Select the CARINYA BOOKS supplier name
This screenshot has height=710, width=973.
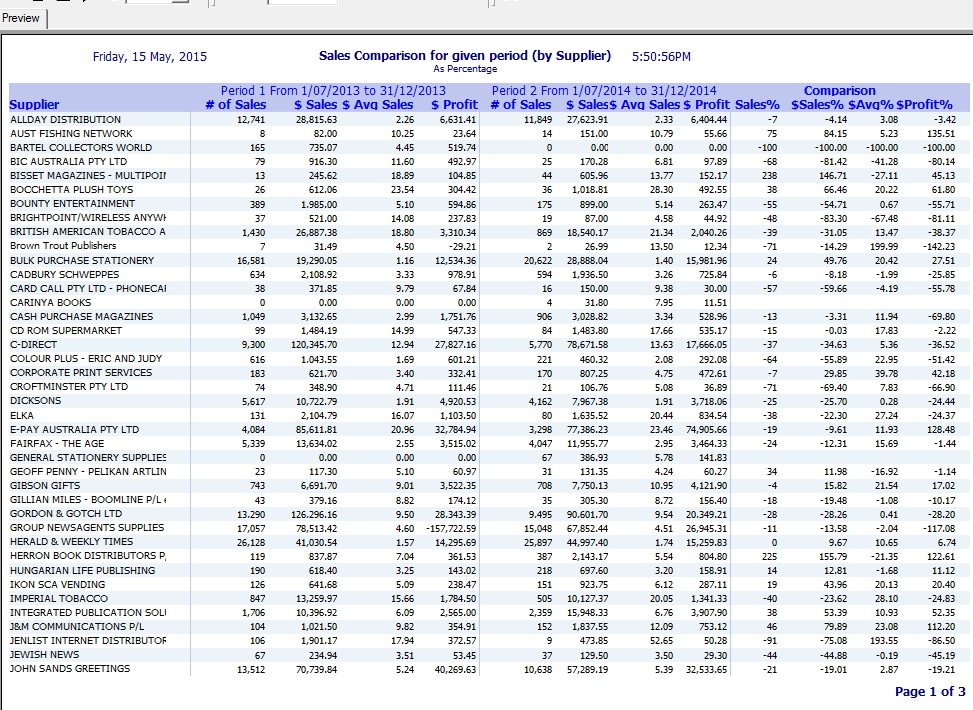(50, 302)
